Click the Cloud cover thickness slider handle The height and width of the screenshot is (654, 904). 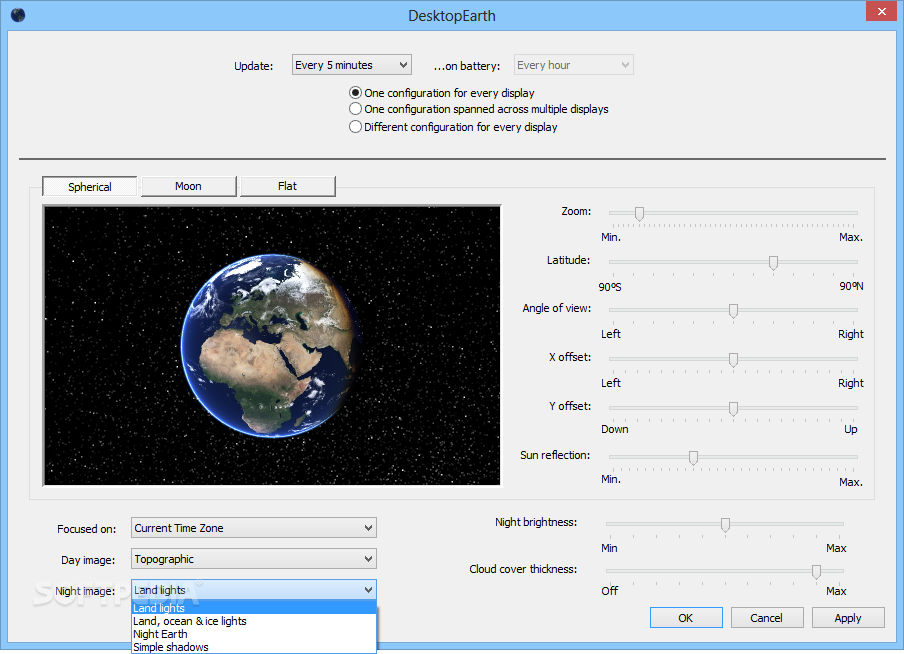tap(816, 571)
